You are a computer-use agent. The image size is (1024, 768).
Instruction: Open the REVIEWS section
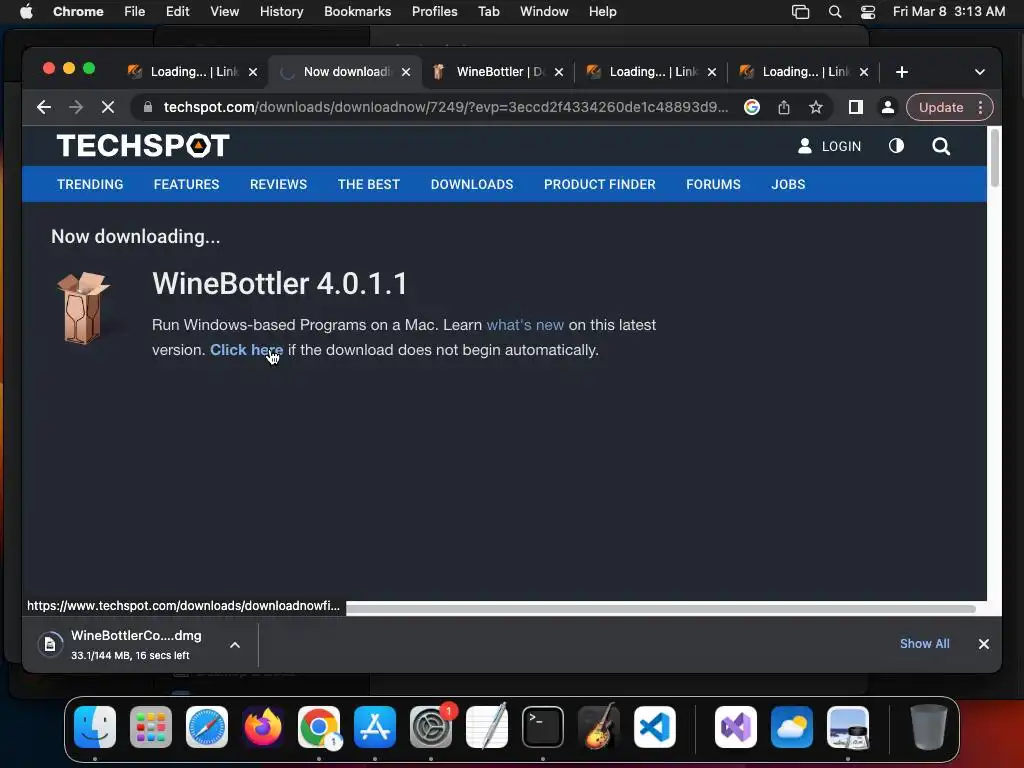tap(278, 184)
